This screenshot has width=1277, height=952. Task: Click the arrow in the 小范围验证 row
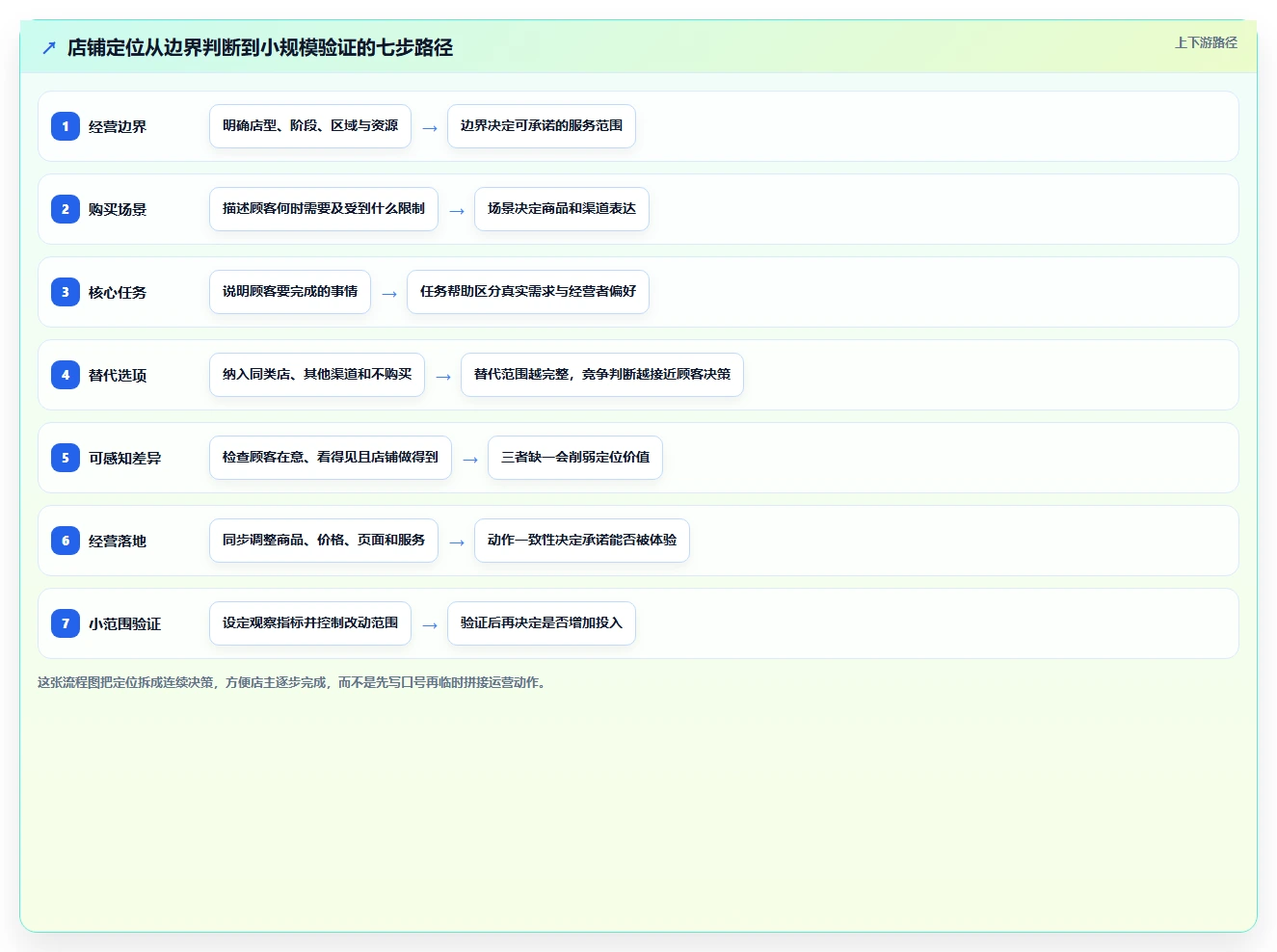[430, 624]
